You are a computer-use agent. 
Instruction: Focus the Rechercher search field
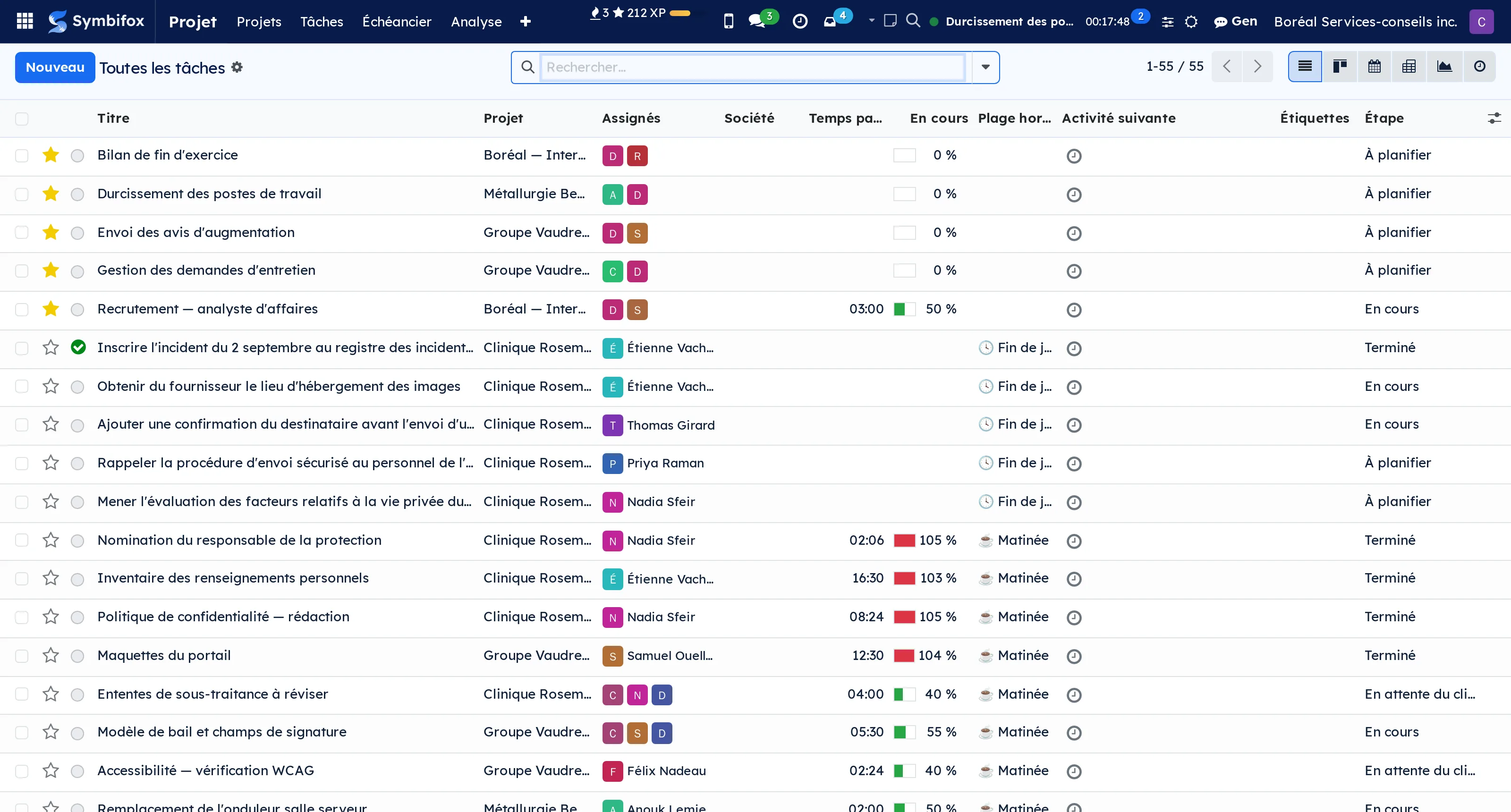[x=753, y=68]
